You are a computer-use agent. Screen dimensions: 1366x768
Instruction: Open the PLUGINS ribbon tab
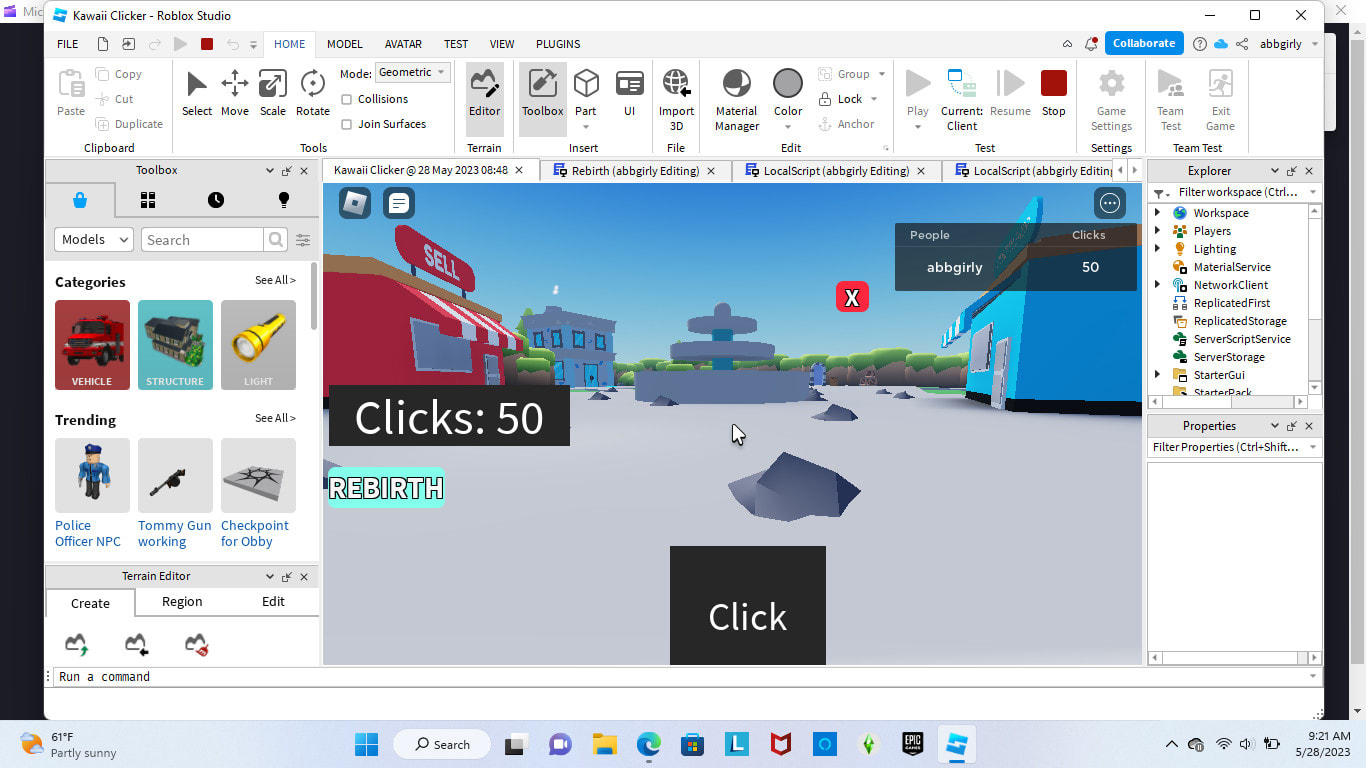pyautogui.click(x=558, y=44)
